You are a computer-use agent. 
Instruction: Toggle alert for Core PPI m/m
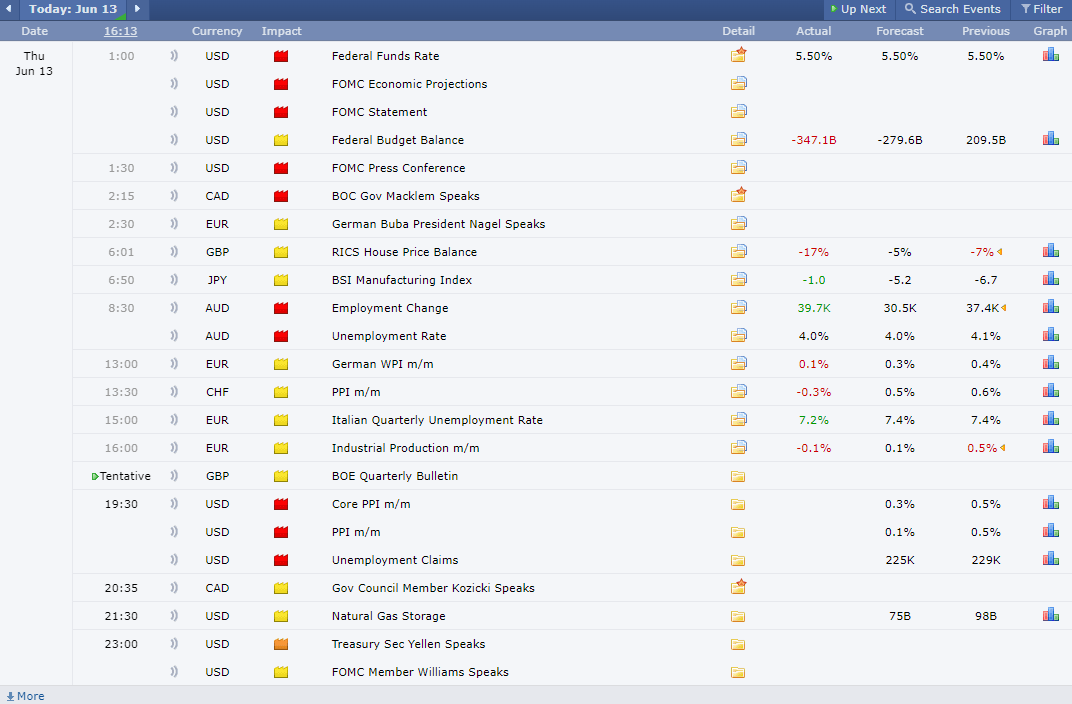tap(174, 504)
